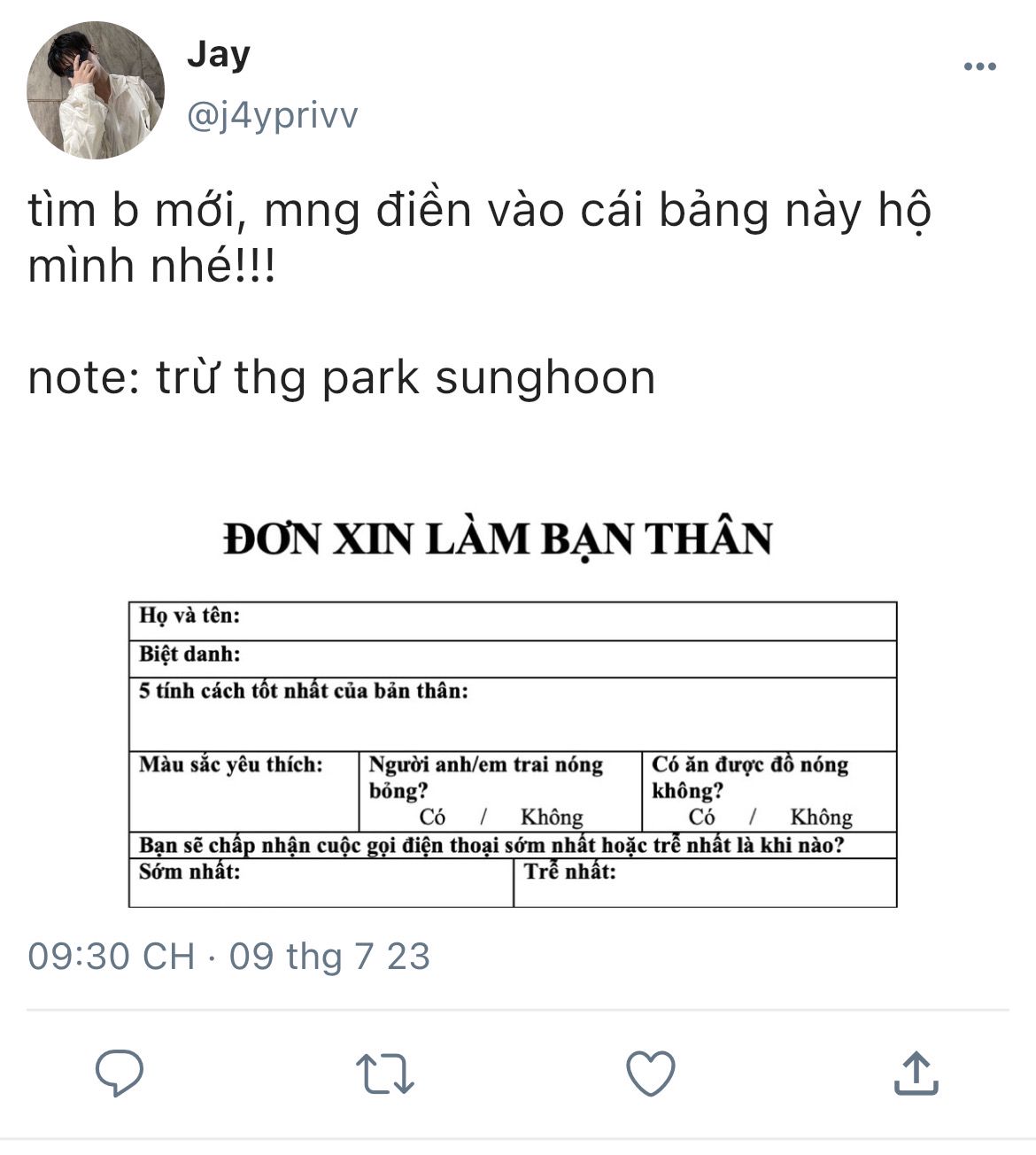This screenshot has width=1036, height=1155.
Task: Select Không under Có ăn được đồ nóng
Action: click(x=821, y=817)
